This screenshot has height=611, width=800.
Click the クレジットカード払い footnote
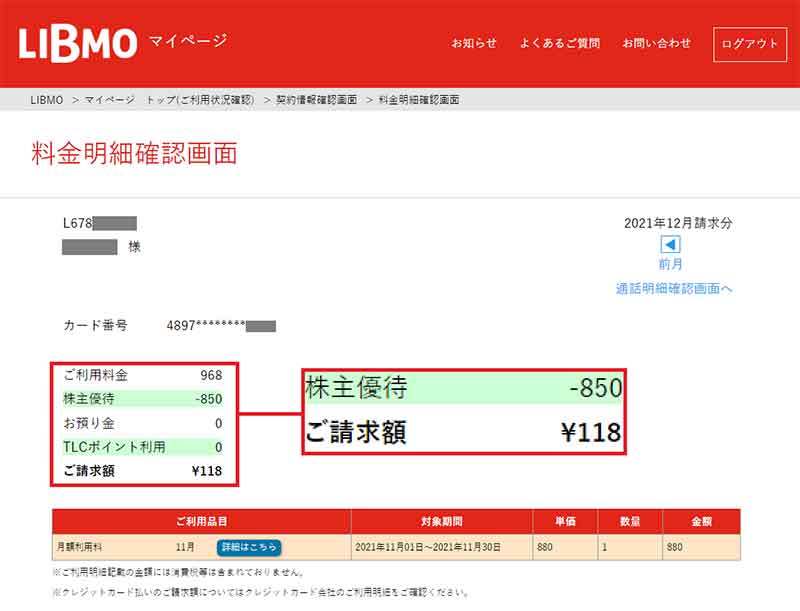click(x=260, y=593)
